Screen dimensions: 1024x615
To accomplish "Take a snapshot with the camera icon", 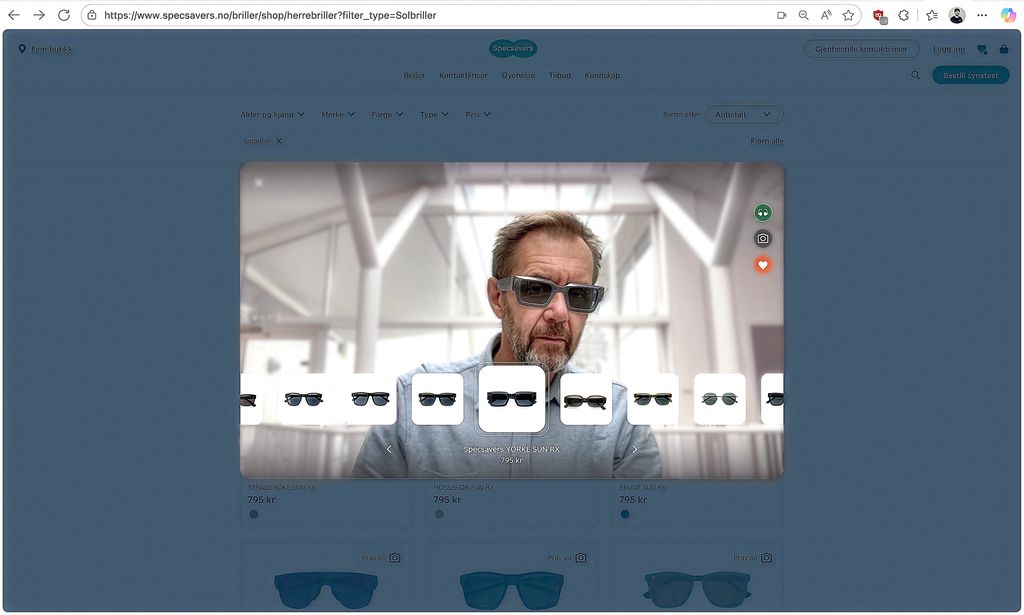I will point(763,239).
